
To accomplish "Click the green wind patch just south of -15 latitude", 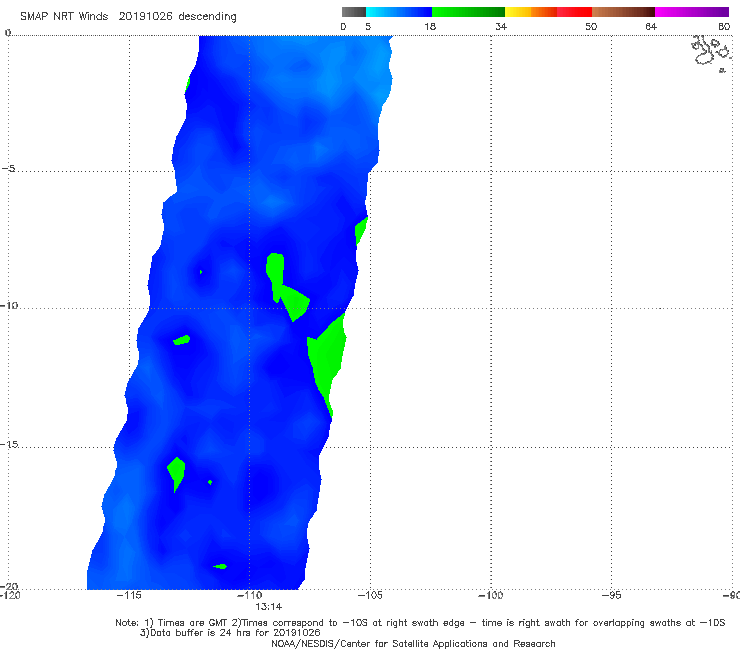I will point(177,472).
